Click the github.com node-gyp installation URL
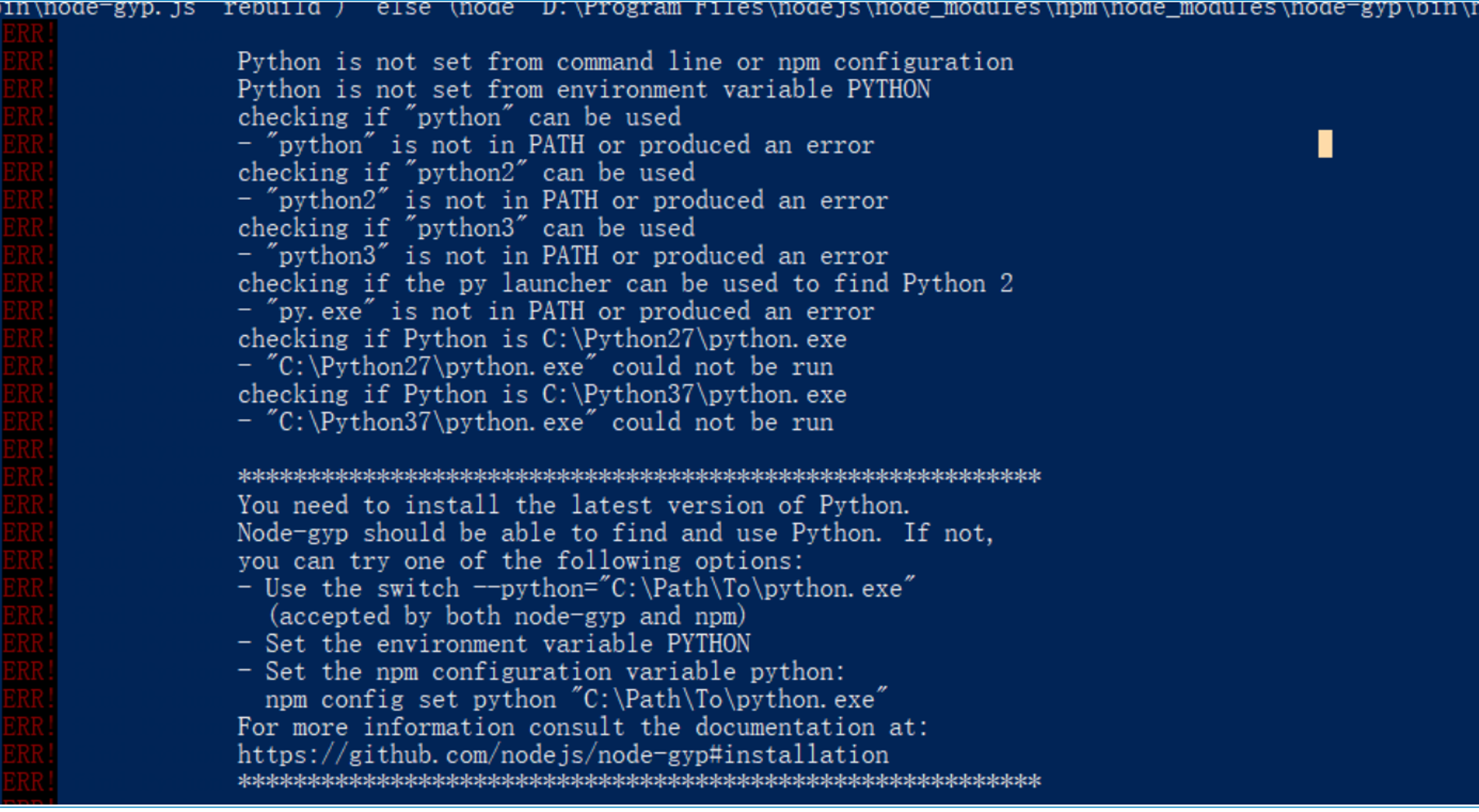Viewport: 1479px width, 812px height. [563, 755]
